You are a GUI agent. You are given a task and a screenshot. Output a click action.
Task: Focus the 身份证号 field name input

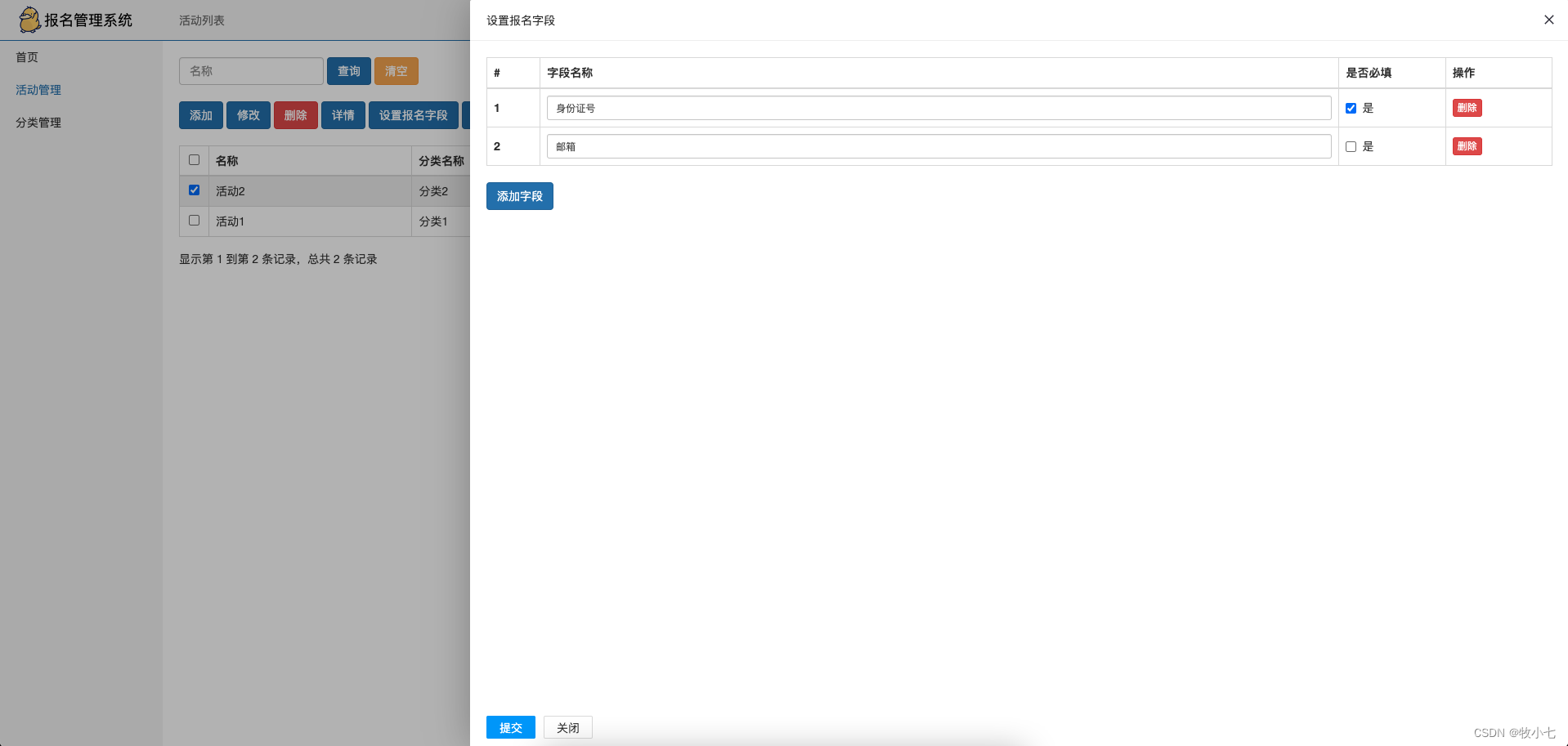point(939,108)
